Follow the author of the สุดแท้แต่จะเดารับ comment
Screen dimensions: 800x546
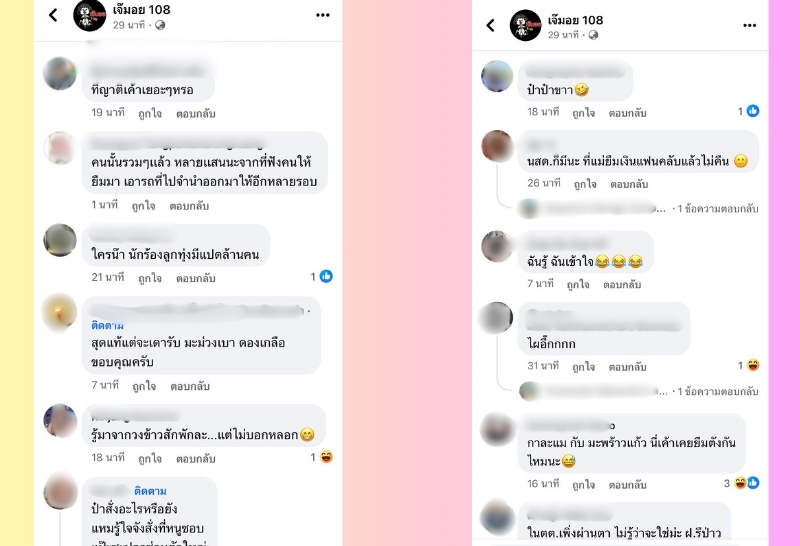coord(107,325)
